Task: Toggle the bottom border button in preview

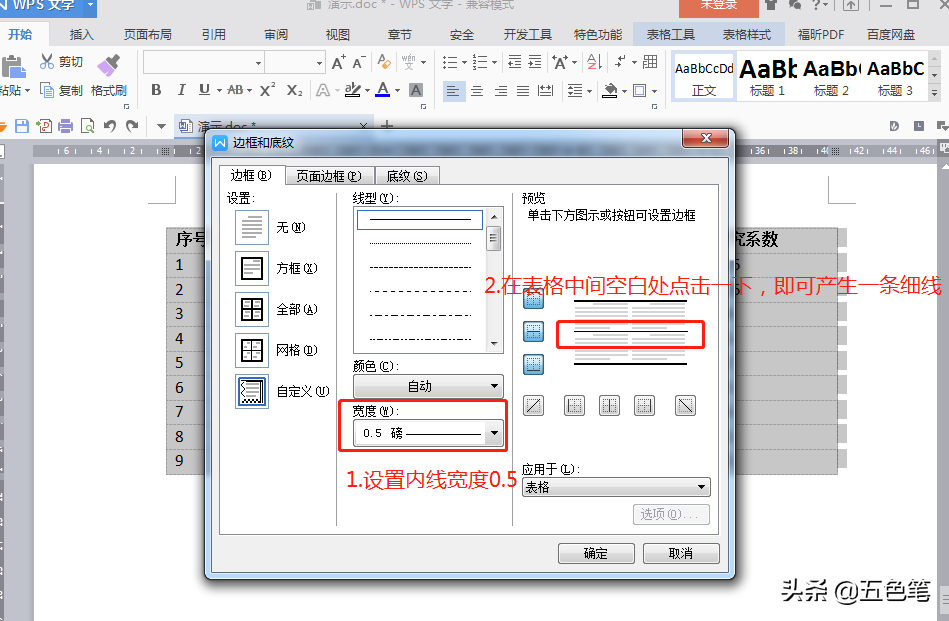Action: 533,364
